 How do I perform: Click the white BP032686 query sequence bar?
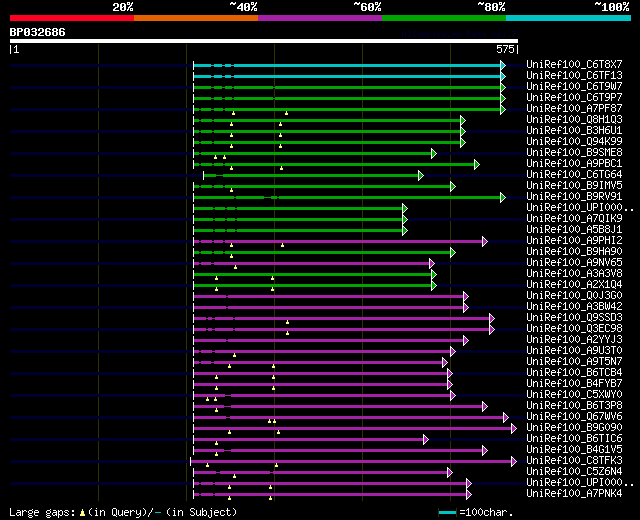point(264,41)
